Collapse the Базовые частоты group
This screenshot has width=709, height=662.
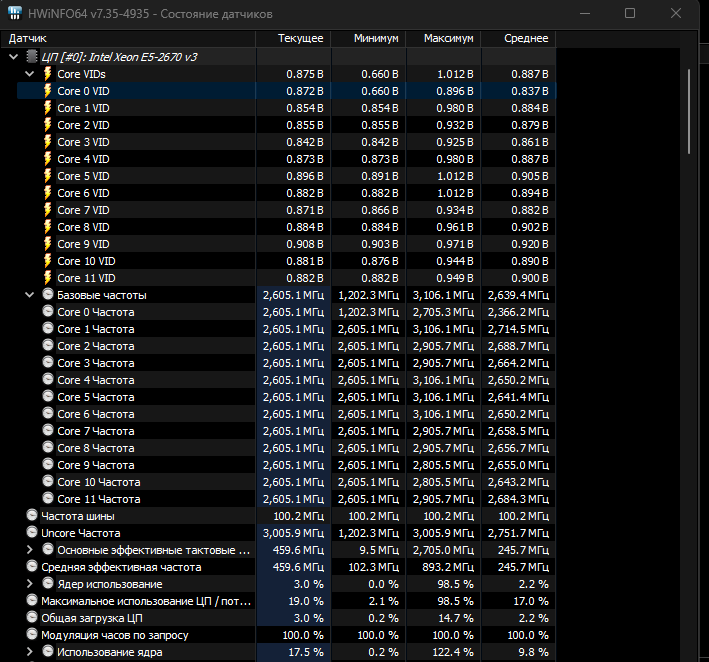tap(30, 295)
